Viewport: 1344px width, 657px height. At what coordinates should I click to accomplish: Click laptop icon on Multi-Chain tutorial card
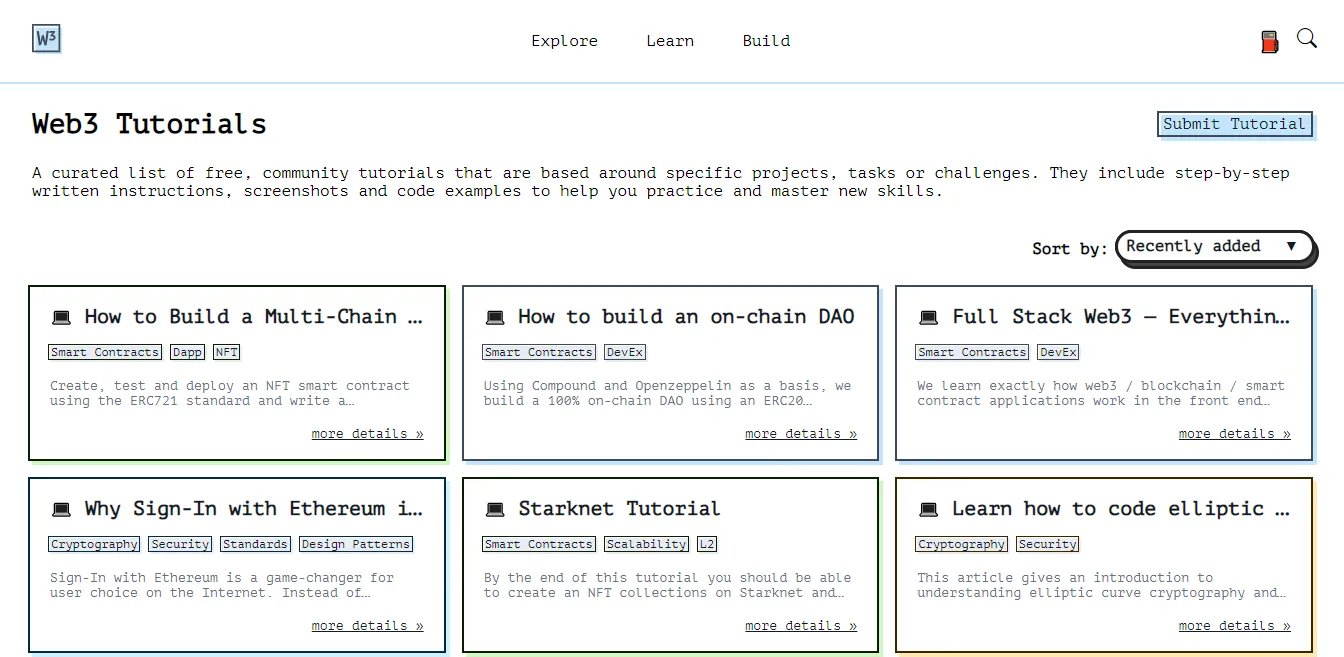(62, 318)
